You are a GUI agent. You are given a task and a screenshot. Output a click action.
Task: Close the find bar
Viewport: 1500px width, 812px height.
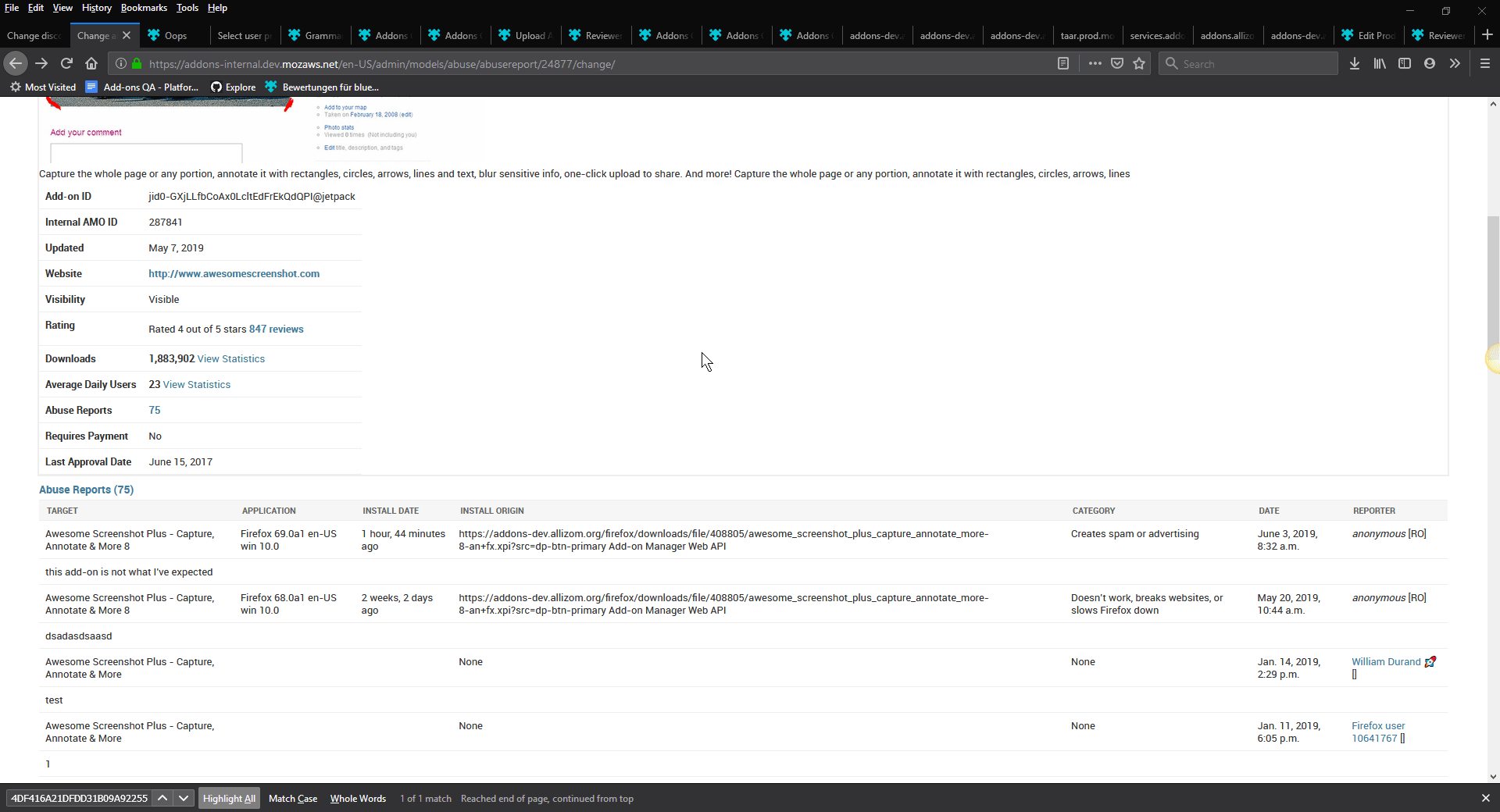coord(1485,798)
